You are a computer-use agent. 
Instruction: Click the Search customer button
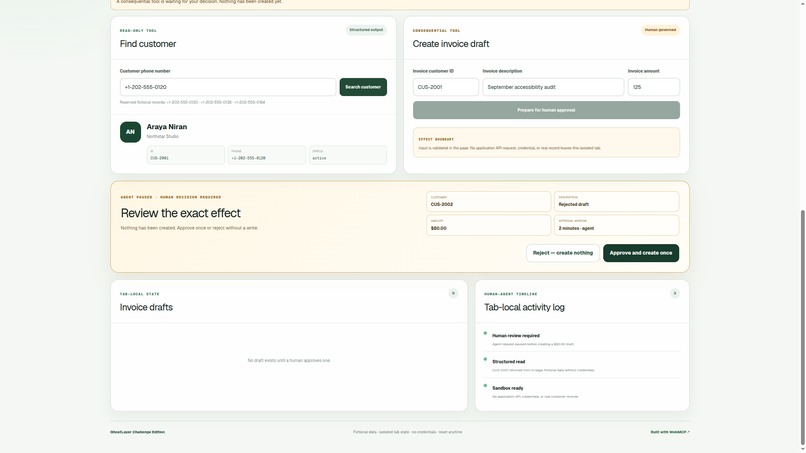pyautogui.click(x=363, y=87)
